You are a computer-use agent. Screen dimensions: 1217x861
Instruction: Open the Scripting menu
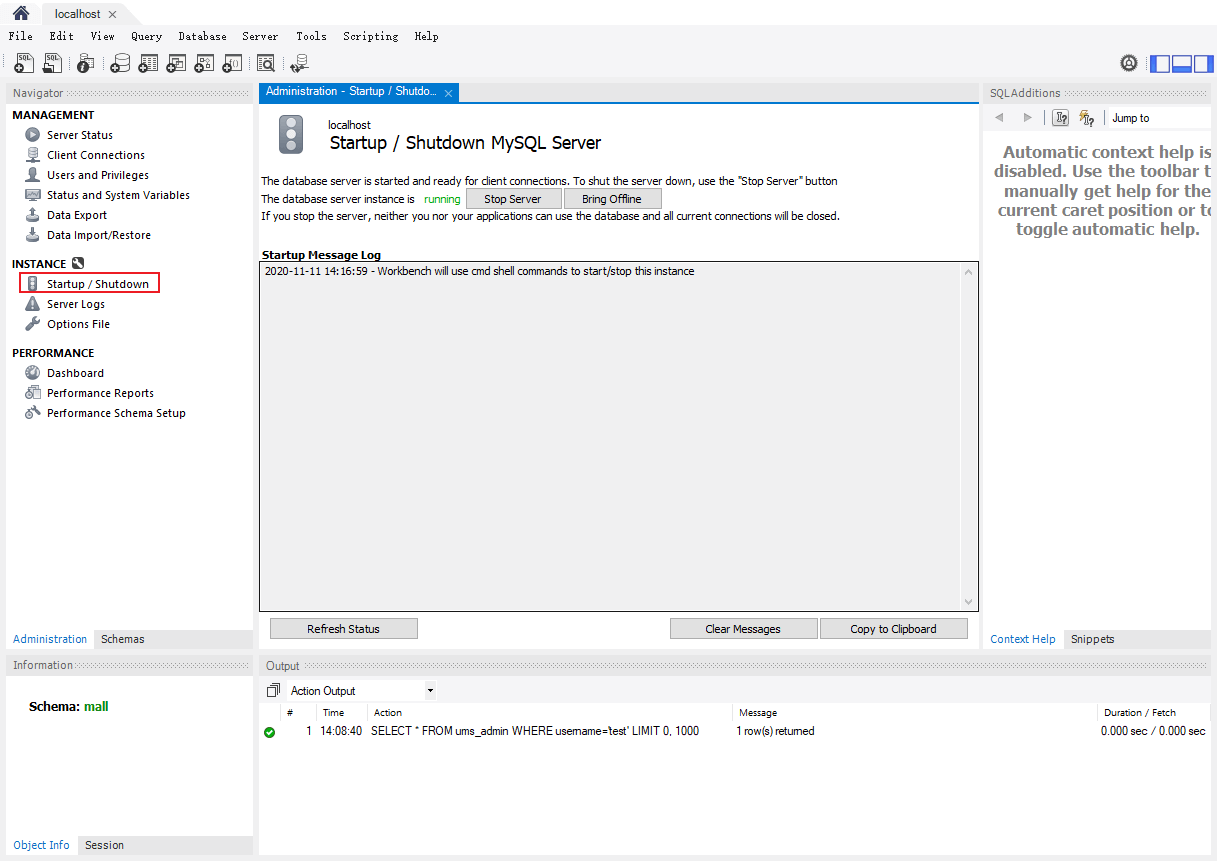pyautogui.click(x=371, y=36)
